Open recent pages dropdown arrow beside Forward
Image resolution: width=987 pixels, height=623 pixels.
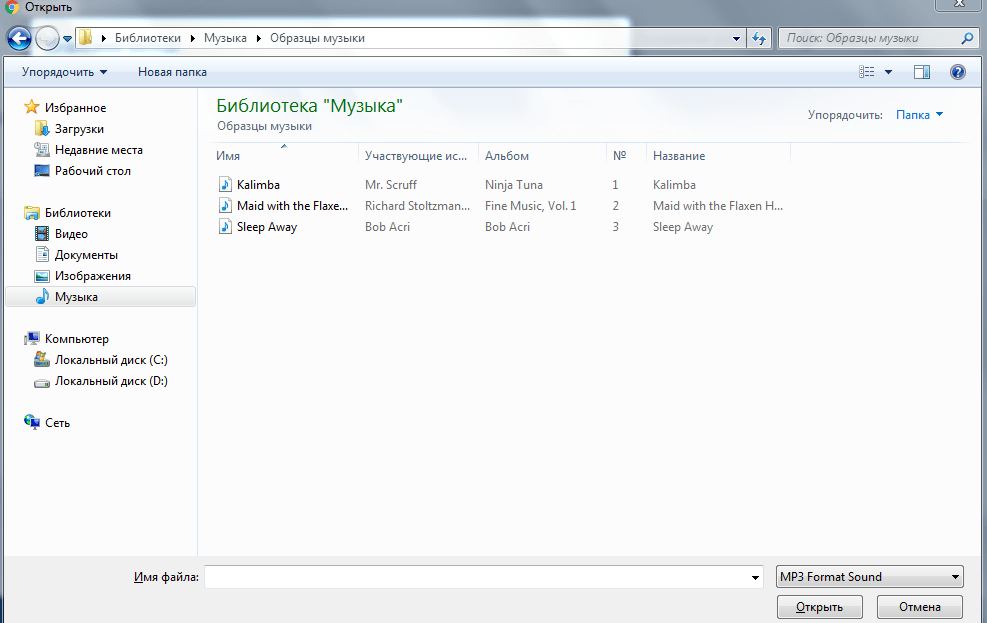(x=67, y=39)
